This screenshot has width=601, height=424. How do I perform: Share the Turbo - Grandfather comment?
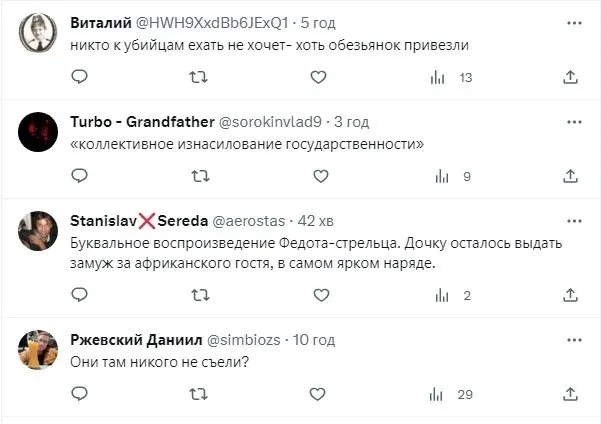[570, 176]
